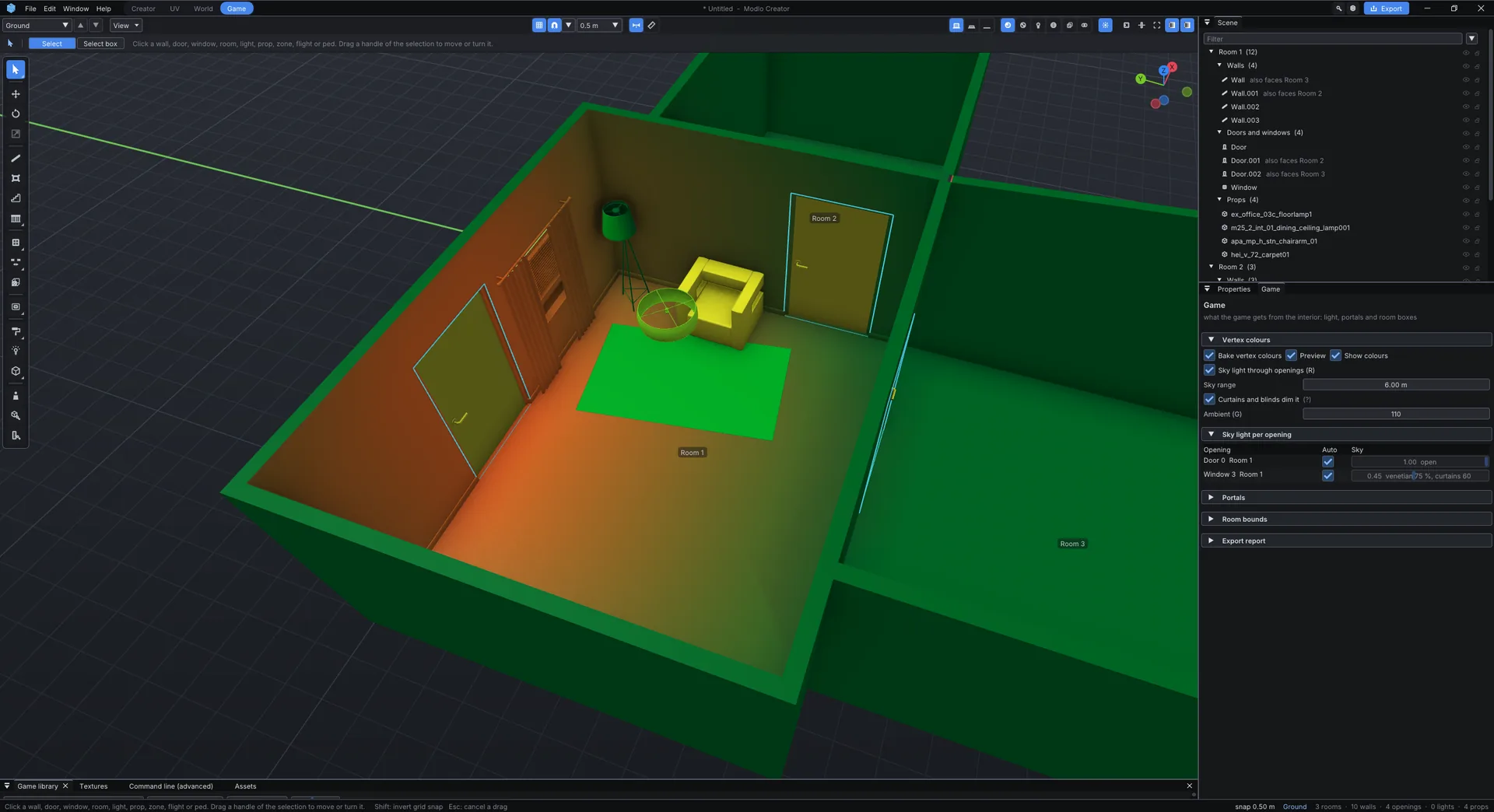
Task: Select the light bulb tool
Action: (x=16, y=352)
